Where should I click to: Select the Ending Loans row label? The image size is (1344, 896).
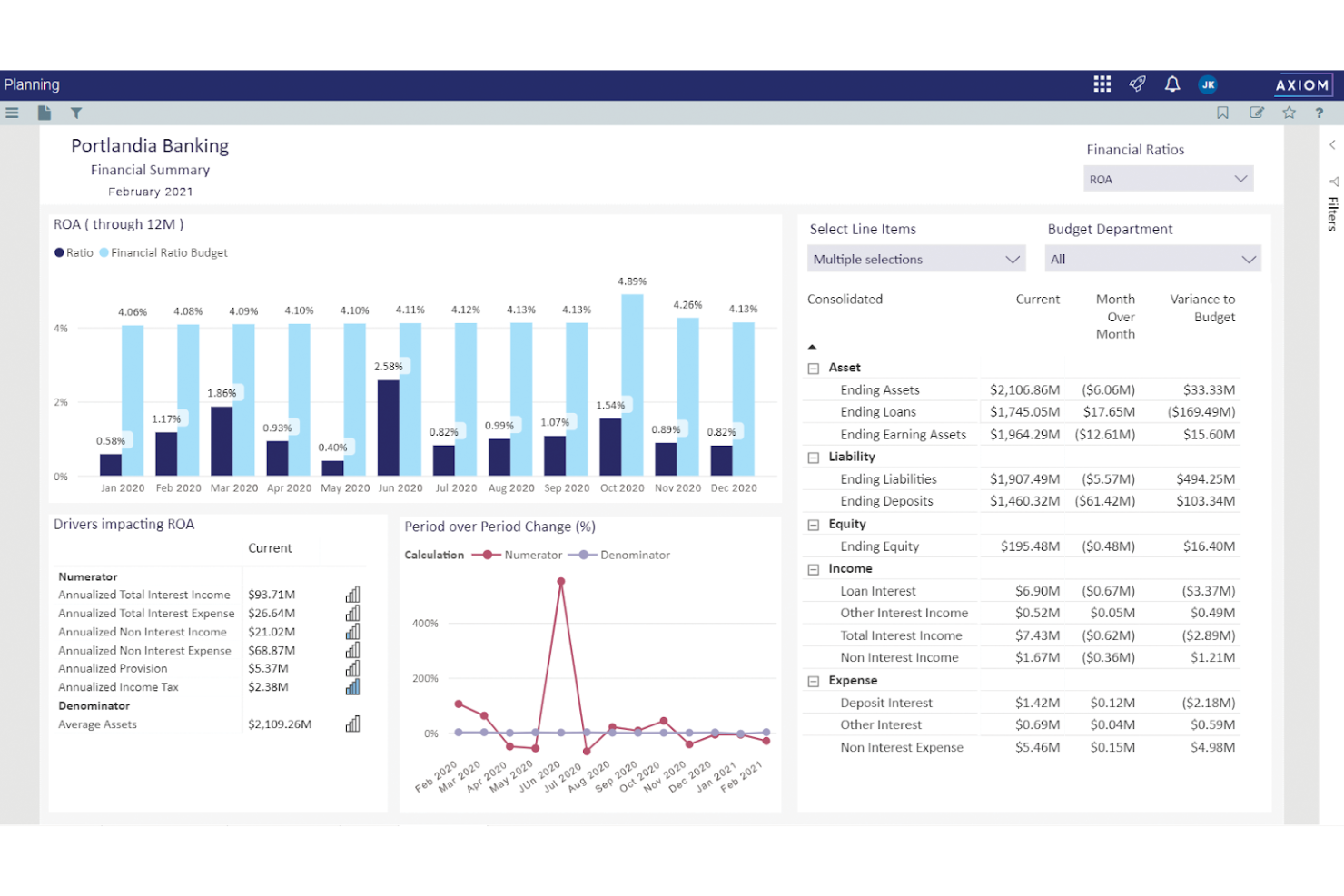point(878,411)
